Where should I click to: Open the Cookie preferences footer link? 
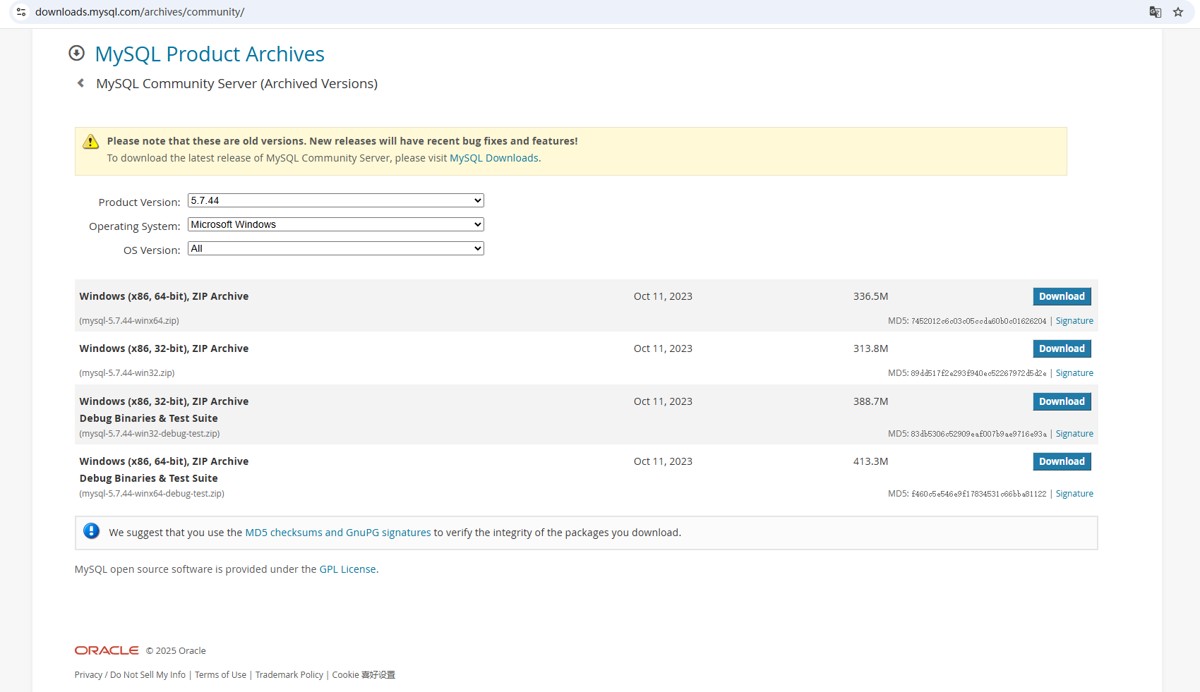364,675
